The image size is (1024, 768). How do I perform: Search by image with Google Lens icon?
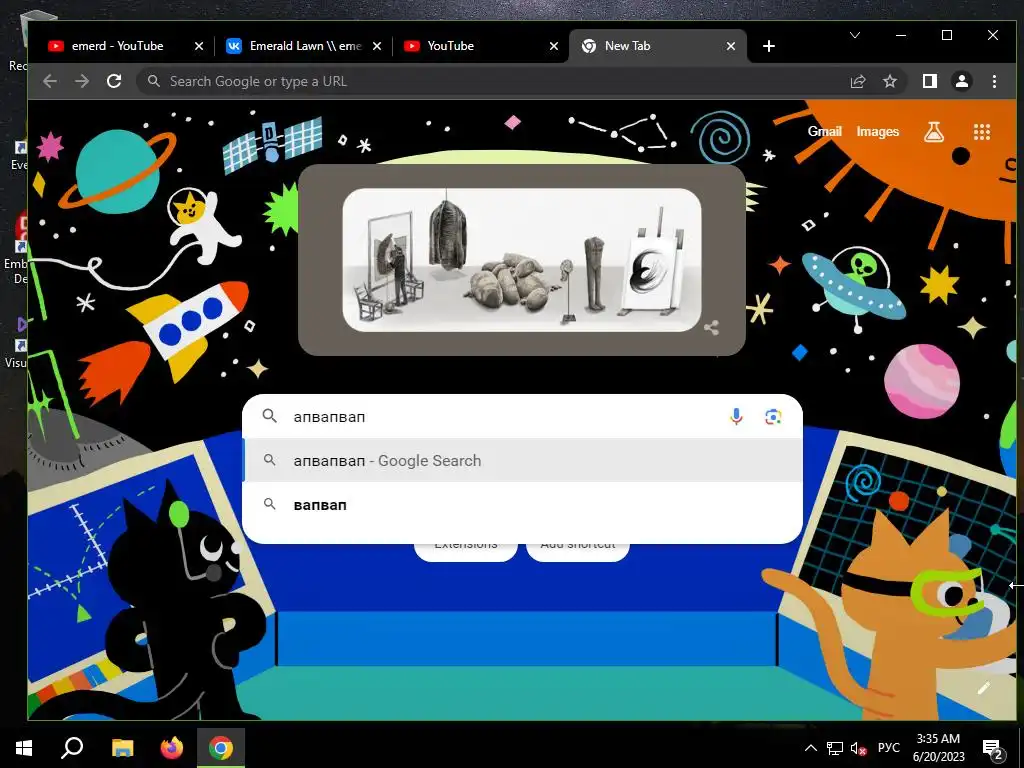coord(773,417)
